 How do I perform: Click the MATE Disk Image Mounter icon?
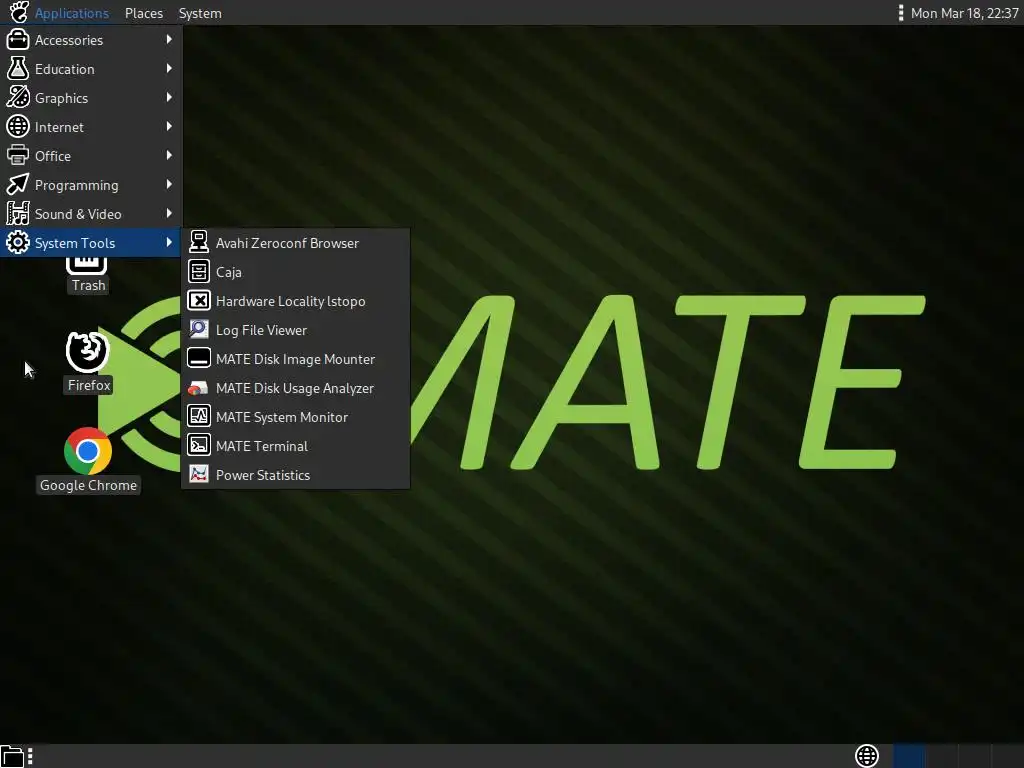tap(199, 359)
